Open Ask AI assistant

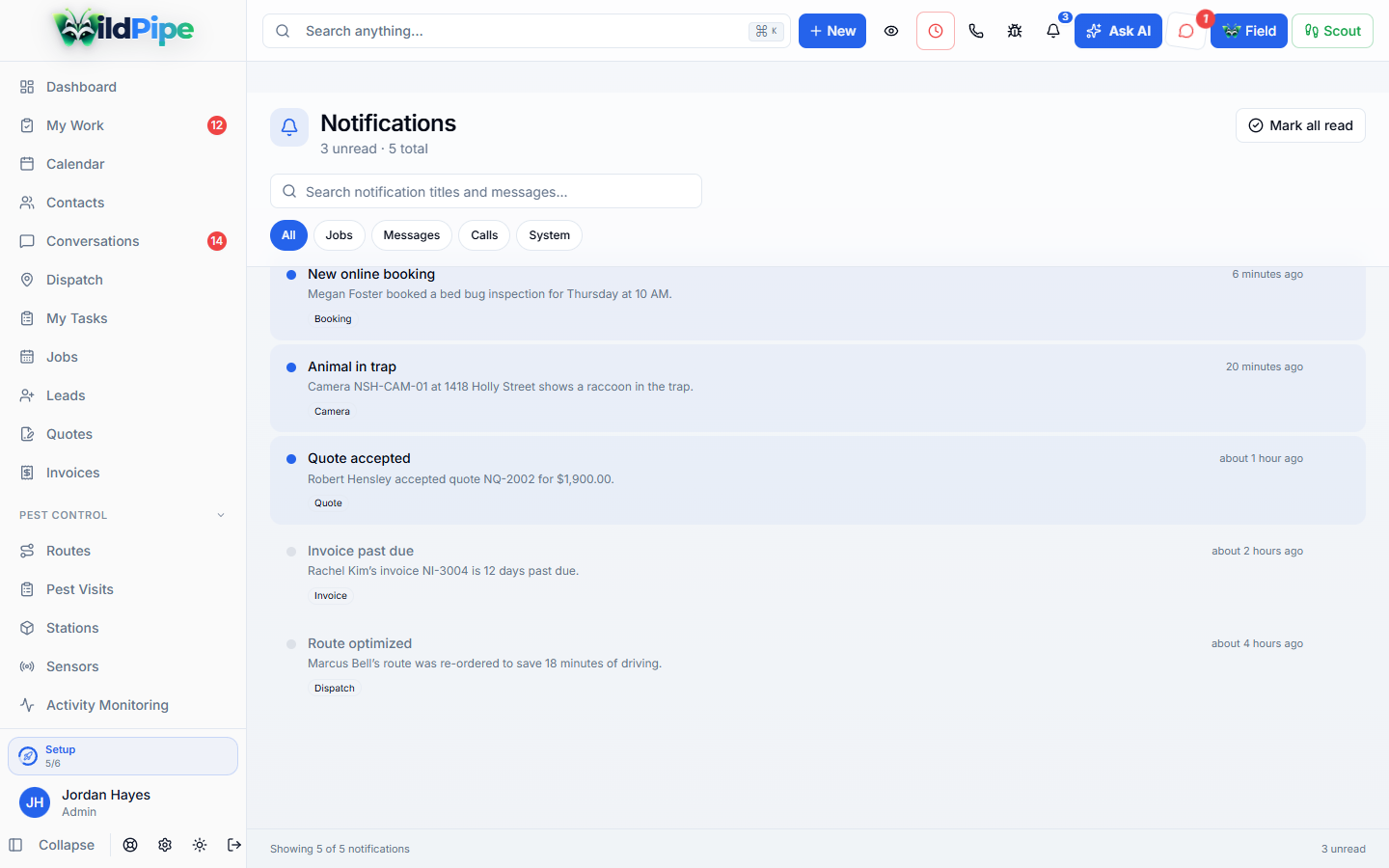(x=1118, y=31)
